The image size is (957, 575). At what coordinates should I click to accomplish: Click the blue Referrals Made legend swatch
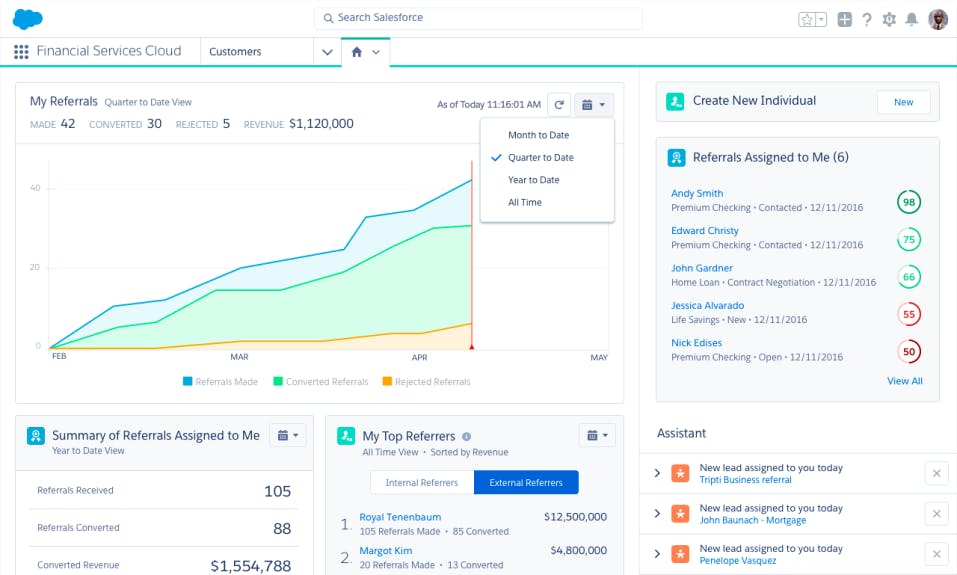[x=187, y=382]
